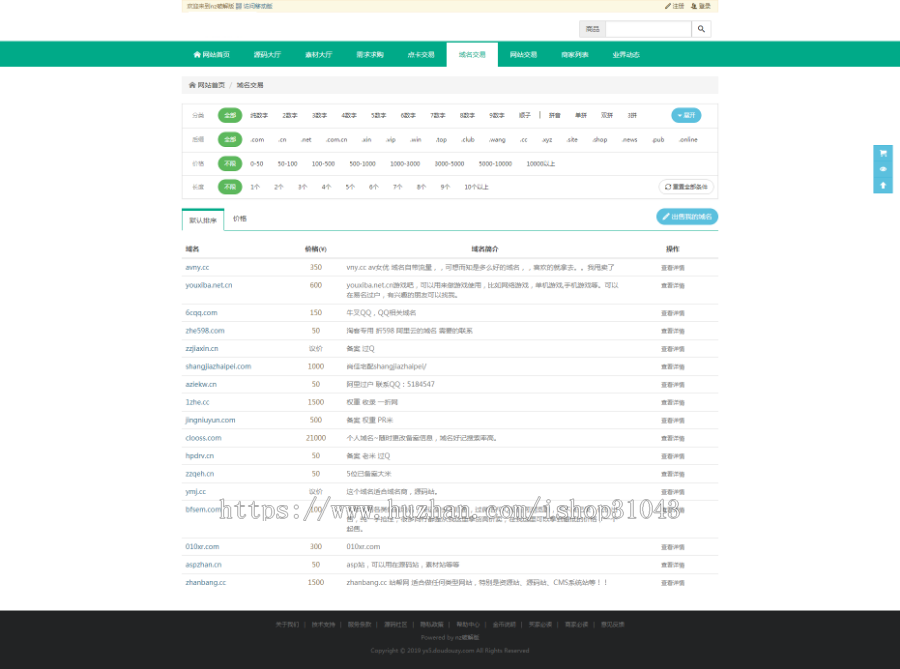900x669 pixels.
Task: Open the 业界动态 nav item
Action: [626, 55]
